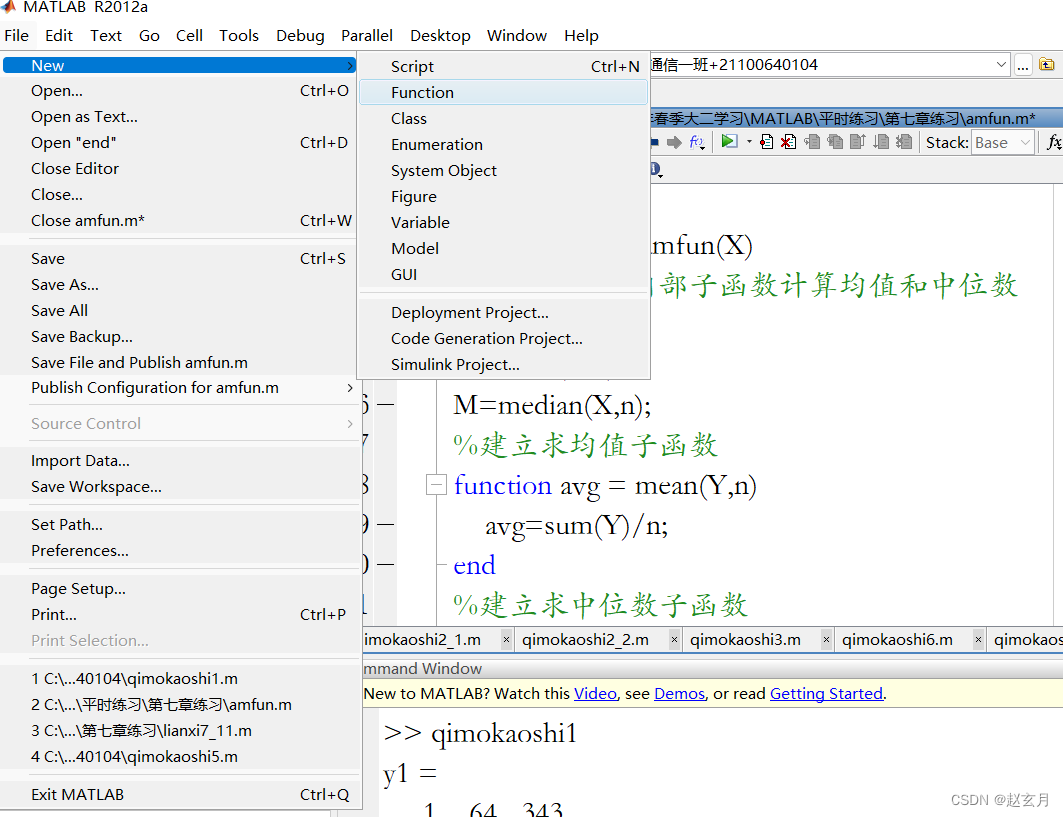Open the Help menu
This screenshot has width=1063, height=817.
point(581,35)
